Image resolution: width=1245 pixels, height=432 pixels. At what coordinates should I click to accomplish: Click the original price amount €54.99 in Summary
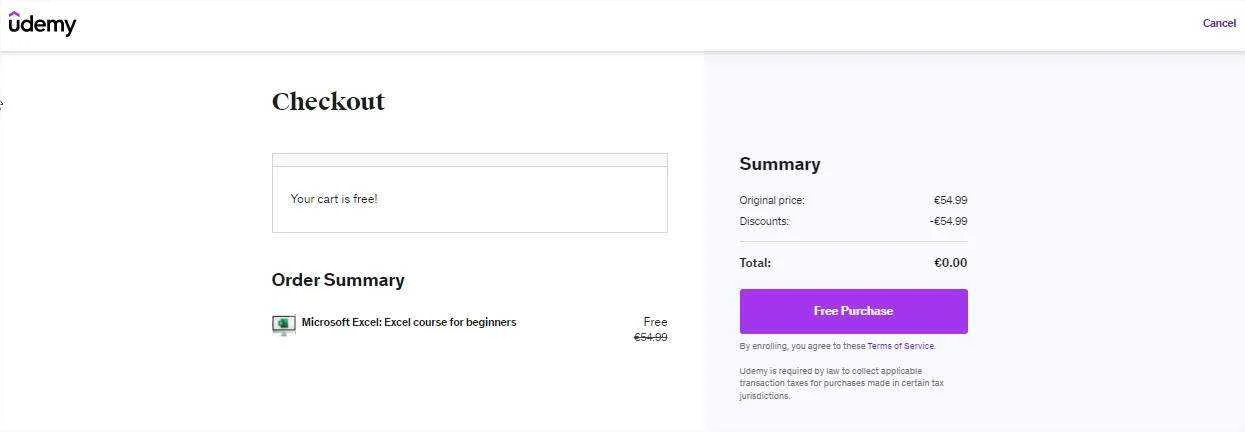click(x=950, y=200)
